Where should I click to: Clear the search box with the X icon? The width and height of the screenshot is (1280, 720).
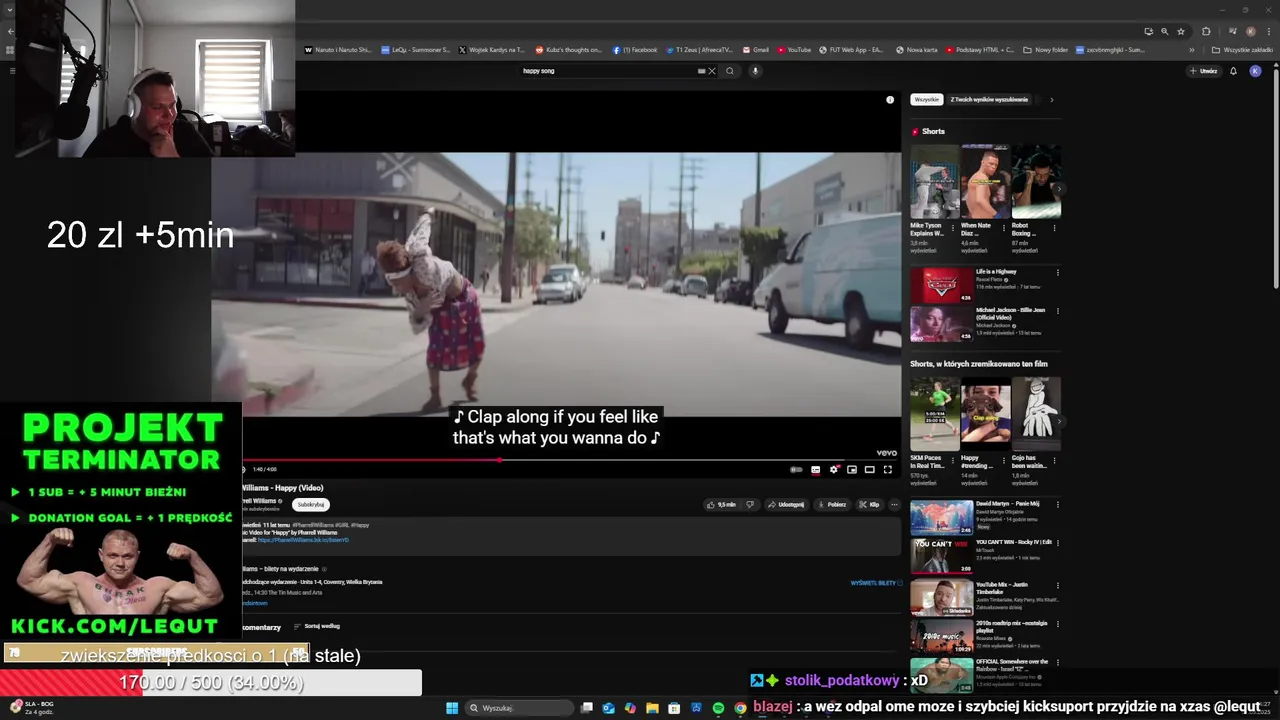(x=712, y=71)
